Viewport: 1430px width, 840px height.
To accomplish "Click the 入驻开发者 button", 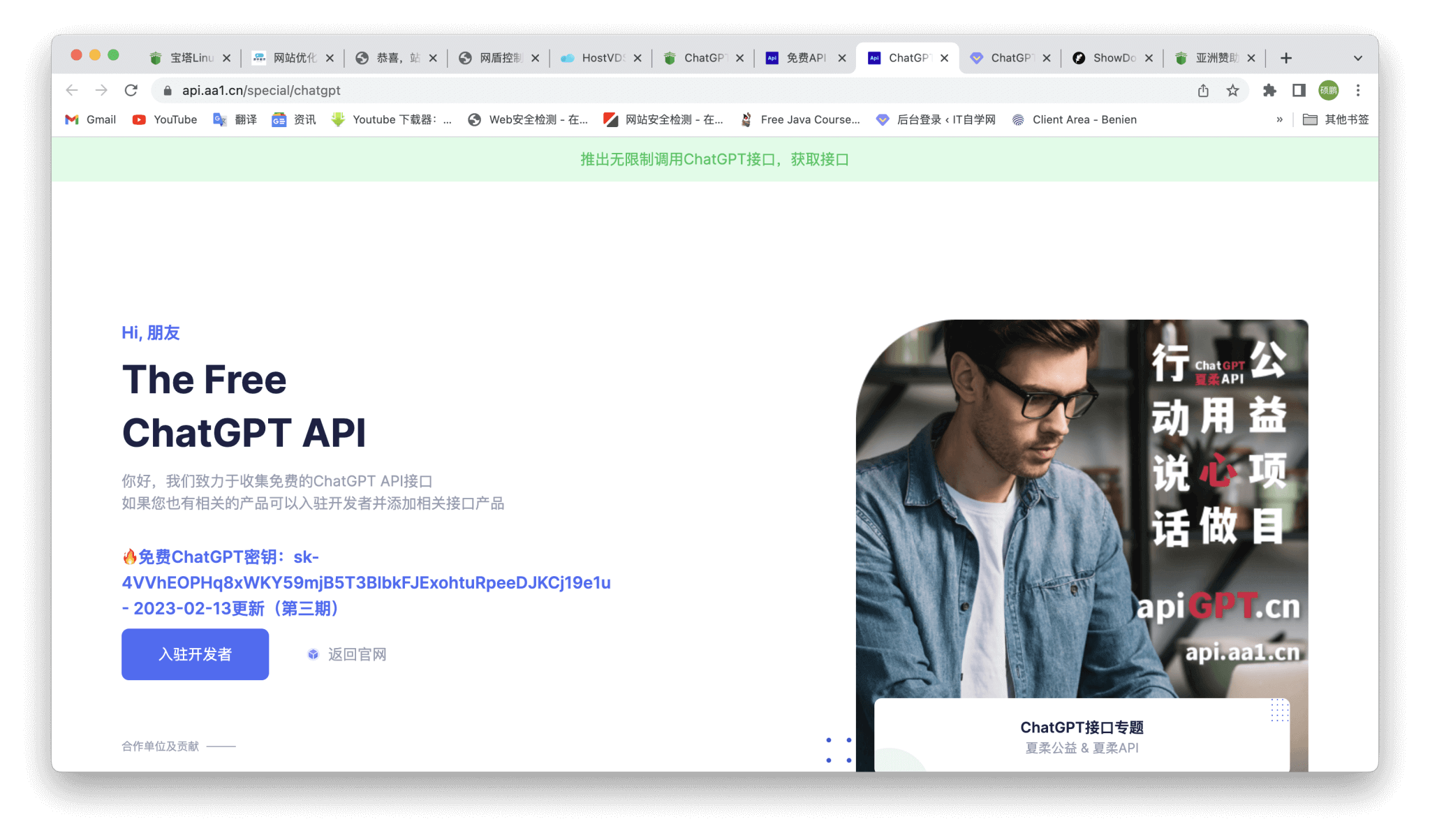I will coord(195,654).
